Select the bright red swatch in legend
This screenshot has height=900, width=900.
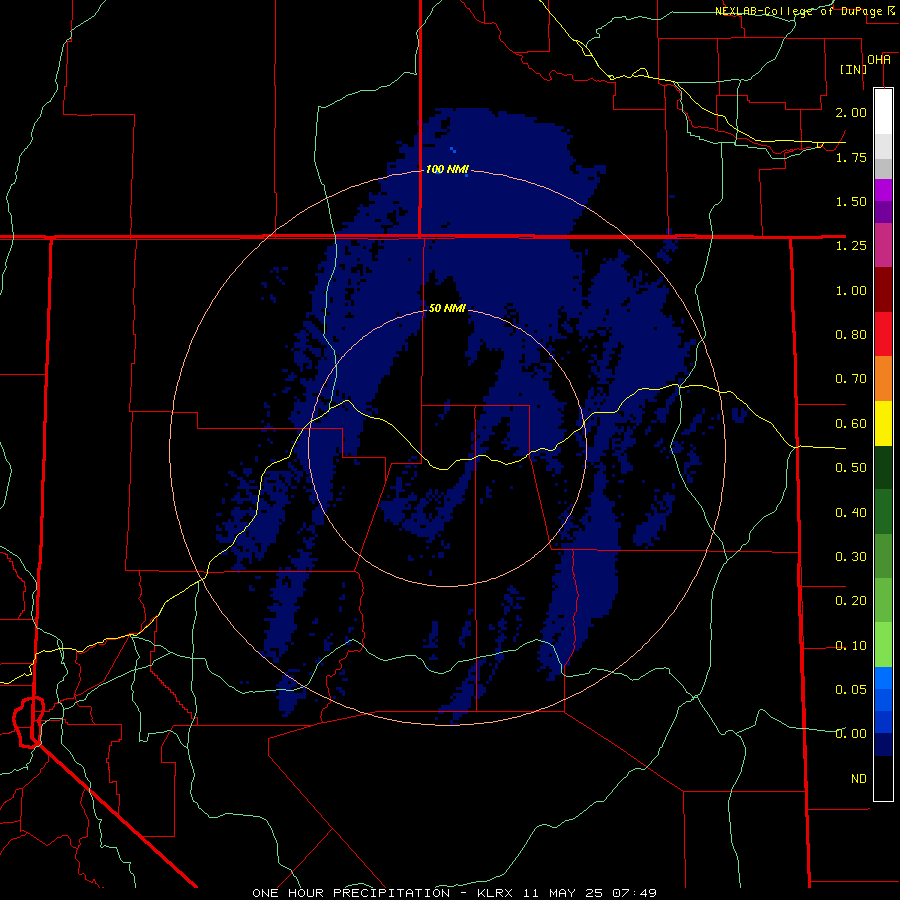point(883,334)
